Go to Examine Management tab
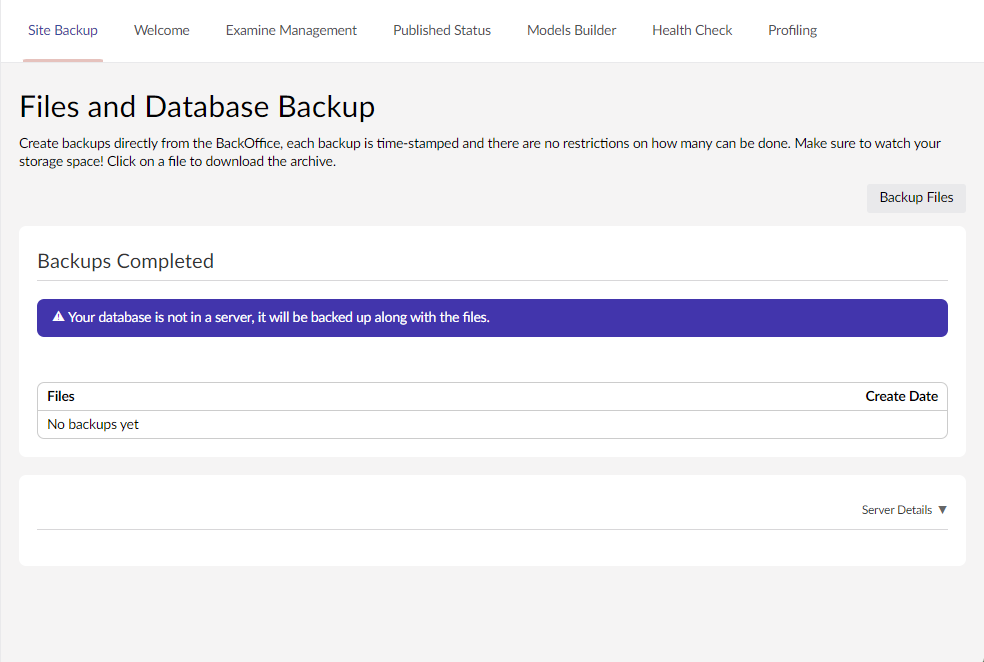 (291, 30)
